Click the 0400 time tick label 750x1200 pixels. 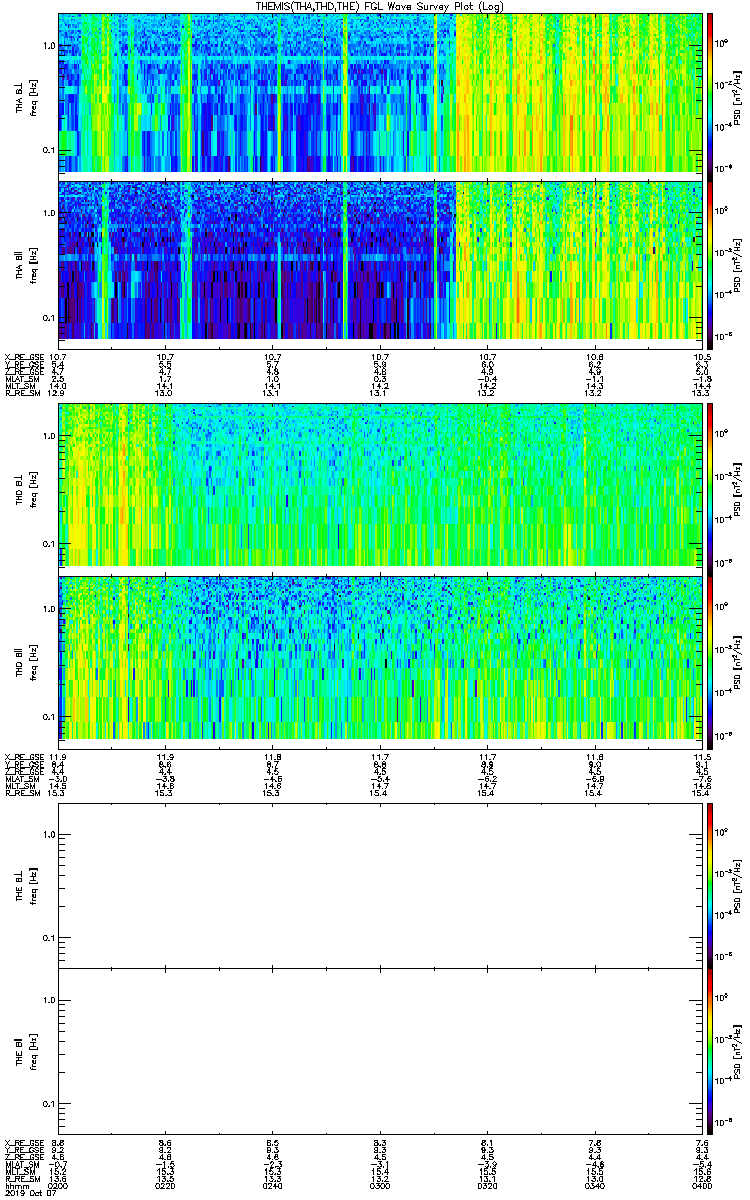[701, 1185]
